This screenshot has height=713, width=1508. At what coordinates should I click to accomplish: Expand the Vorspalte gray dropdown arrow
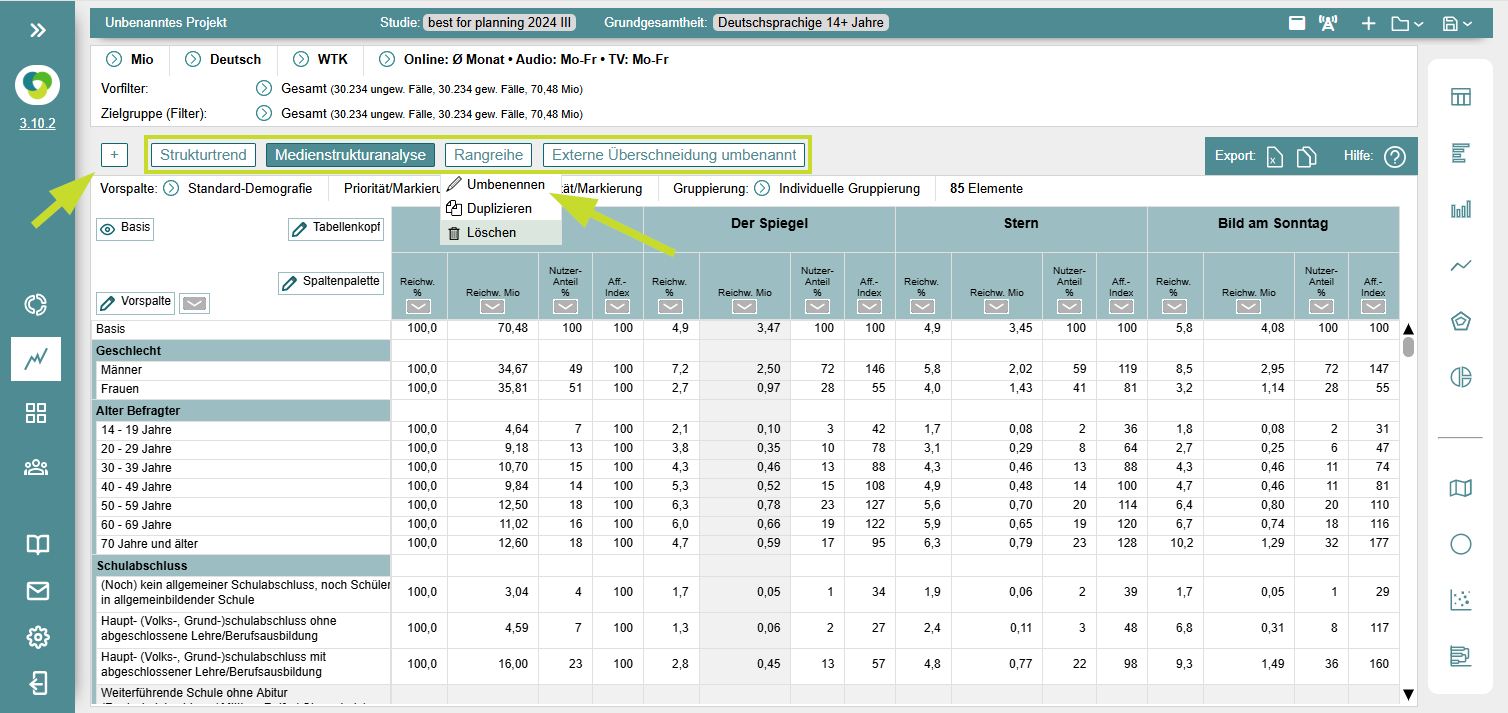(x=195, y=304)
